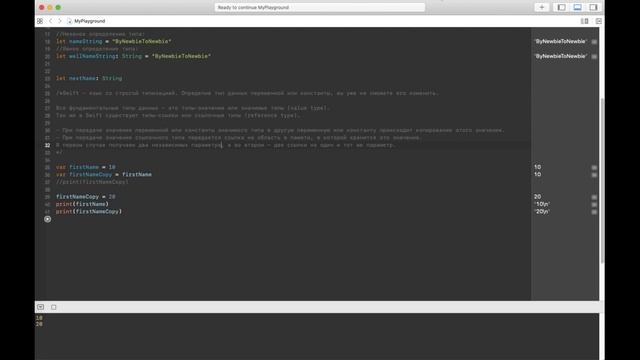This screenshot has height=360, width=640.
Task: Click the MyPlayground file breadcrumb
Action: click(x=87, y=21)
